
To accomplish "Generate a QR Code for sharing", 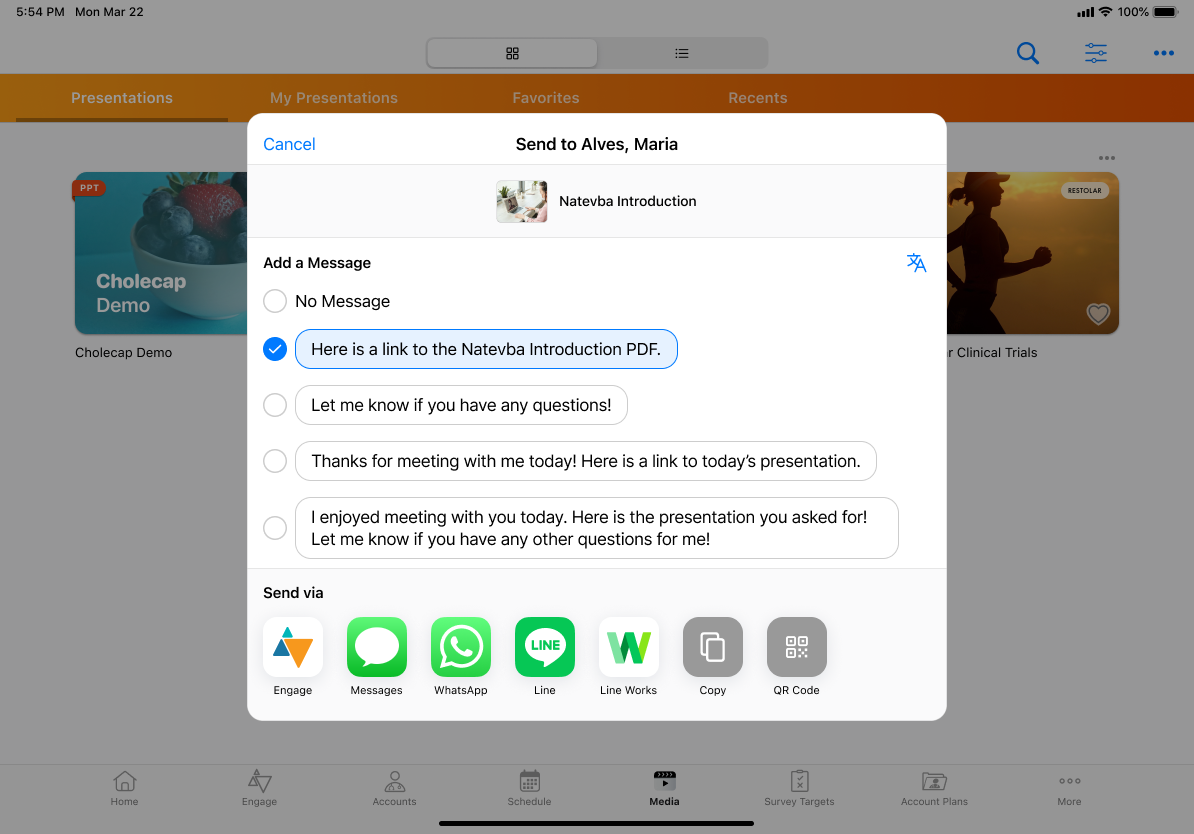I will coord(797,647).
